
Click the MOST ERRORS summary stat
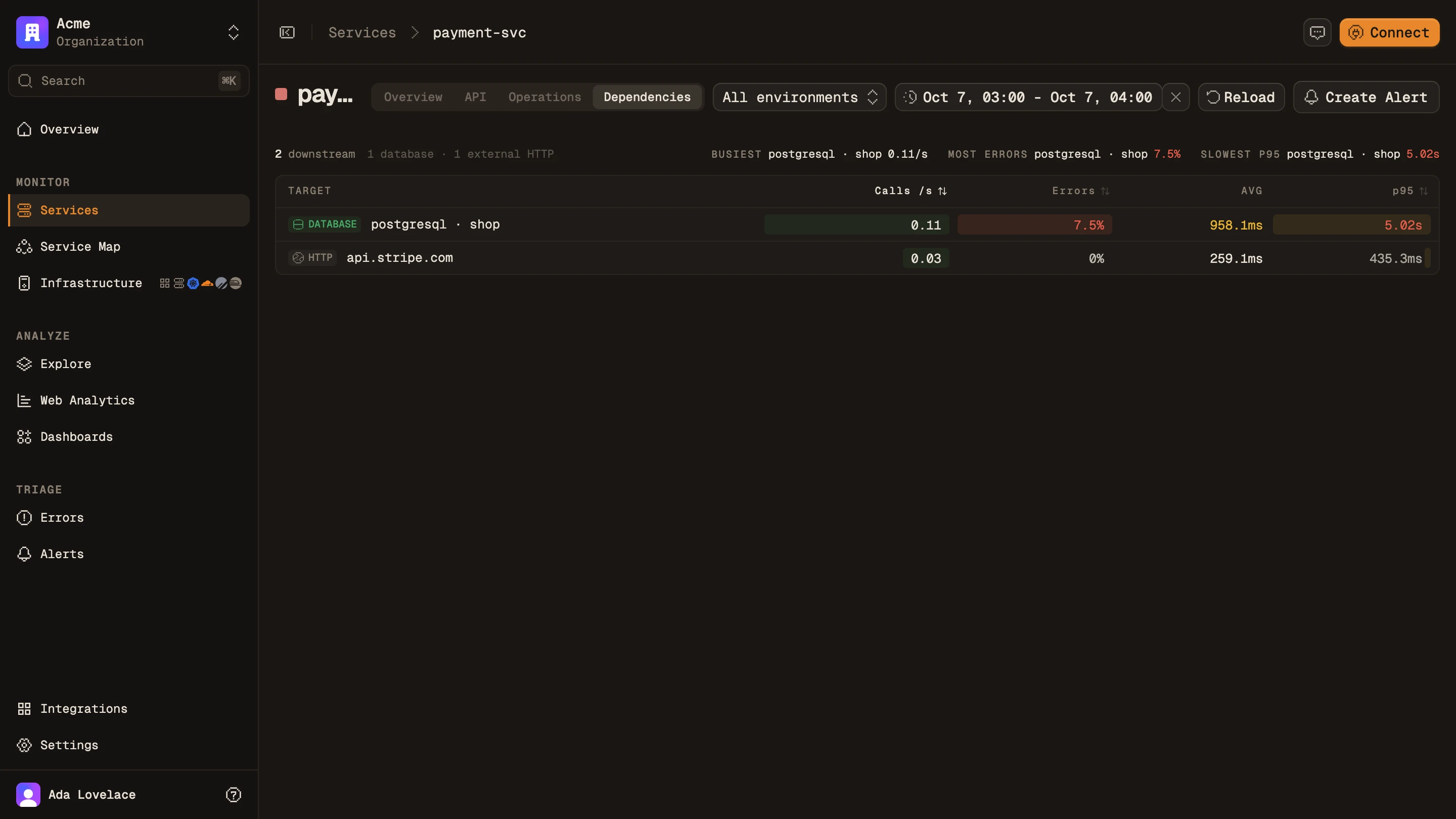1064,154
